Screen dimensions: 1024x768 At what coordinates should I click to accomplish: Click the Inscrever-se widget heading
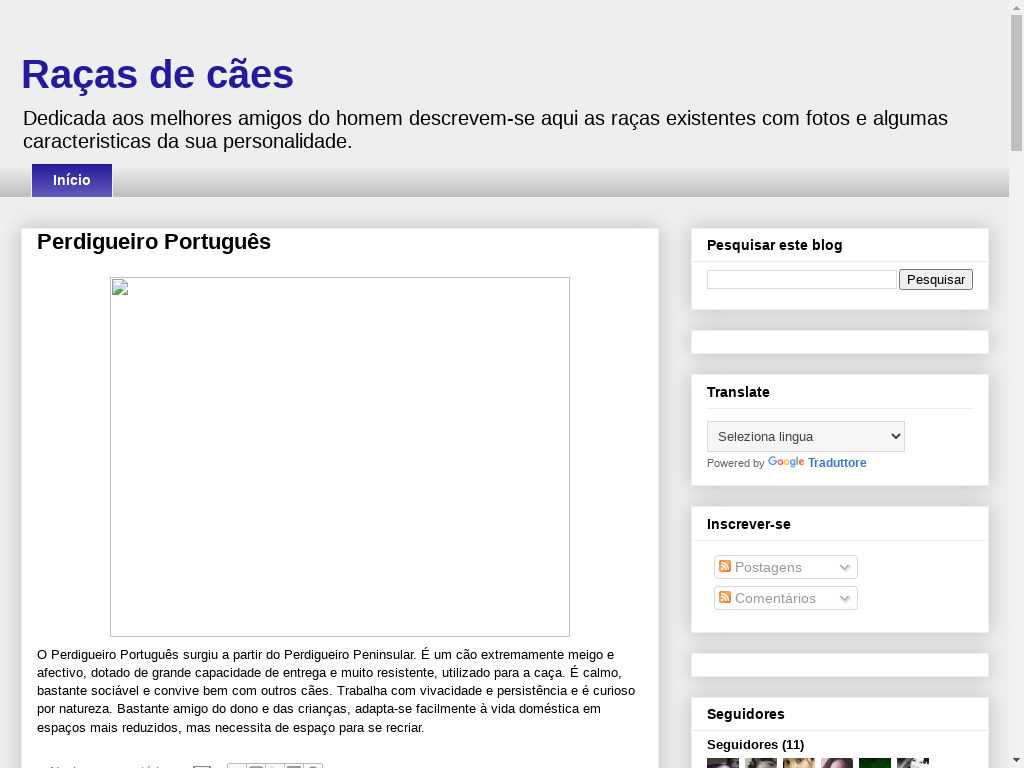(x=748, y=524)
